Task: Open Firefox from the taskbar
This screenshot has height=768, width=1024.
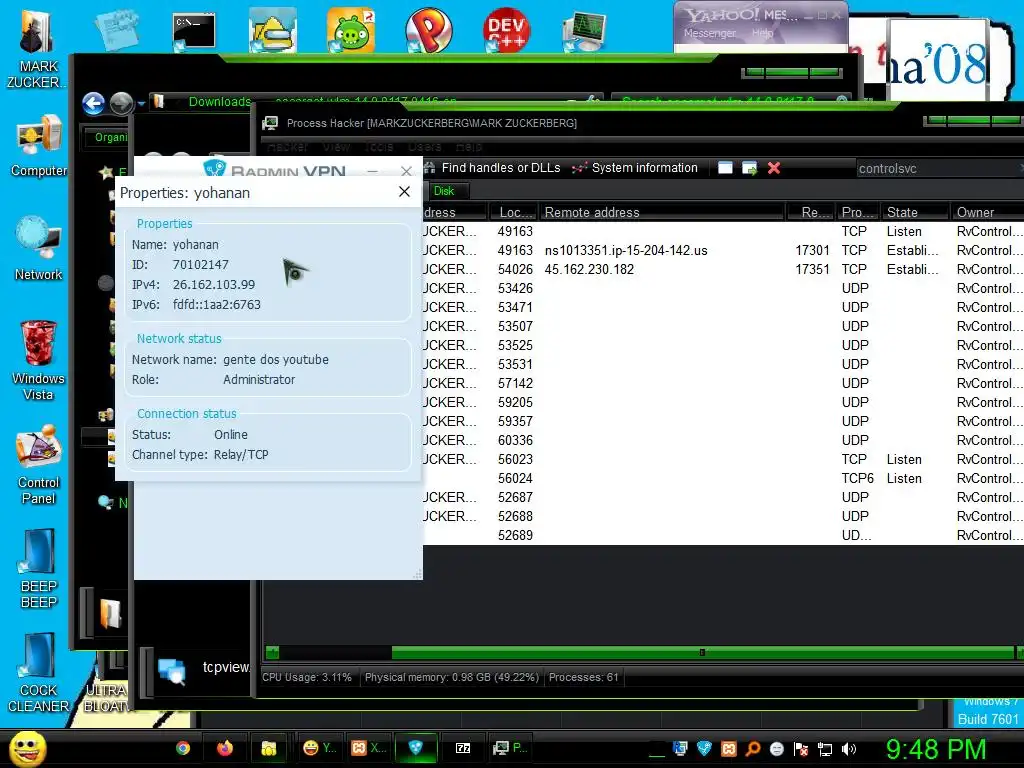Action: pyautogui.click(x=225, y=748)
